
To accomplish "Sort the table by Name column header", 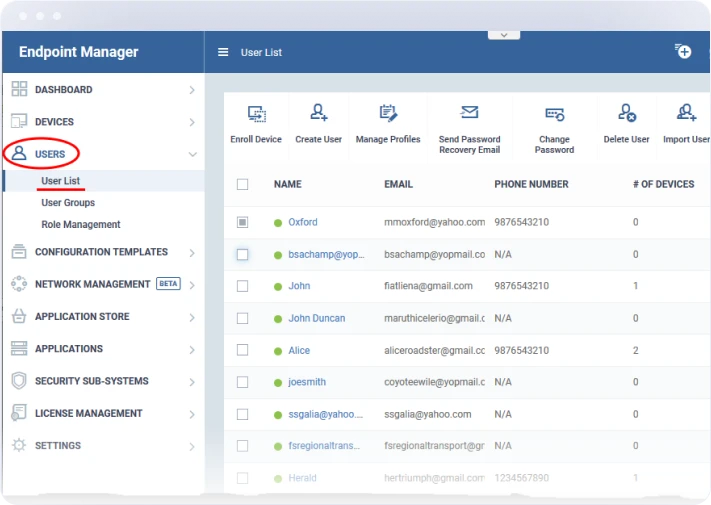I will [288, 184].
